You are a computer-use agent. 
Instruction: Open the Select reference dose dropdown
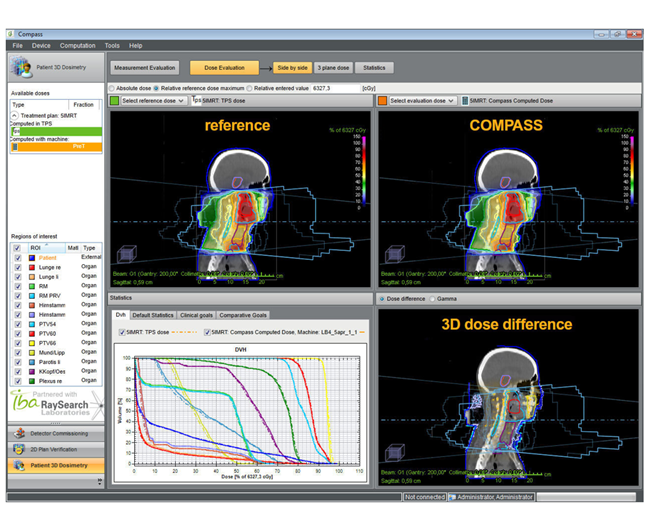click(153, 101)
